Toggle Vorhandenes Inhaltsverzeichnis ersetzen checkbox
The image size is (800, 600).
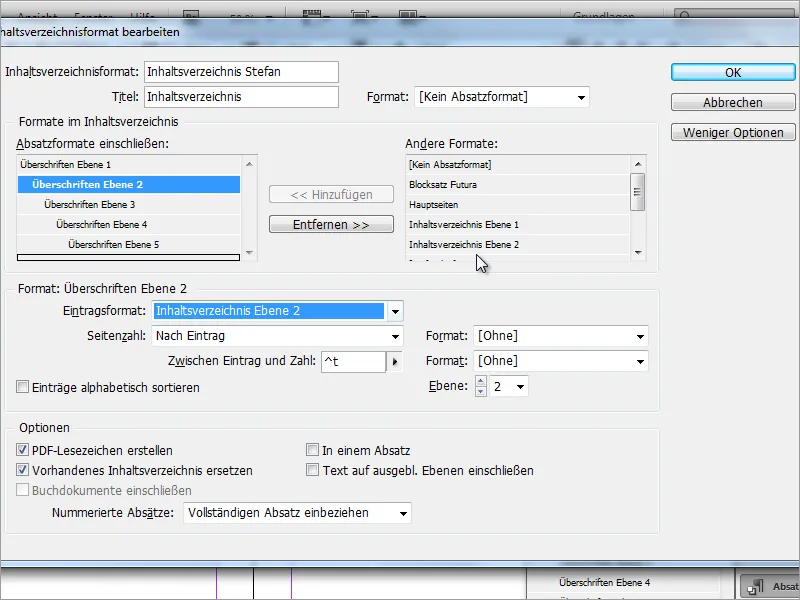pyautogui.click(x=22, y=470)
